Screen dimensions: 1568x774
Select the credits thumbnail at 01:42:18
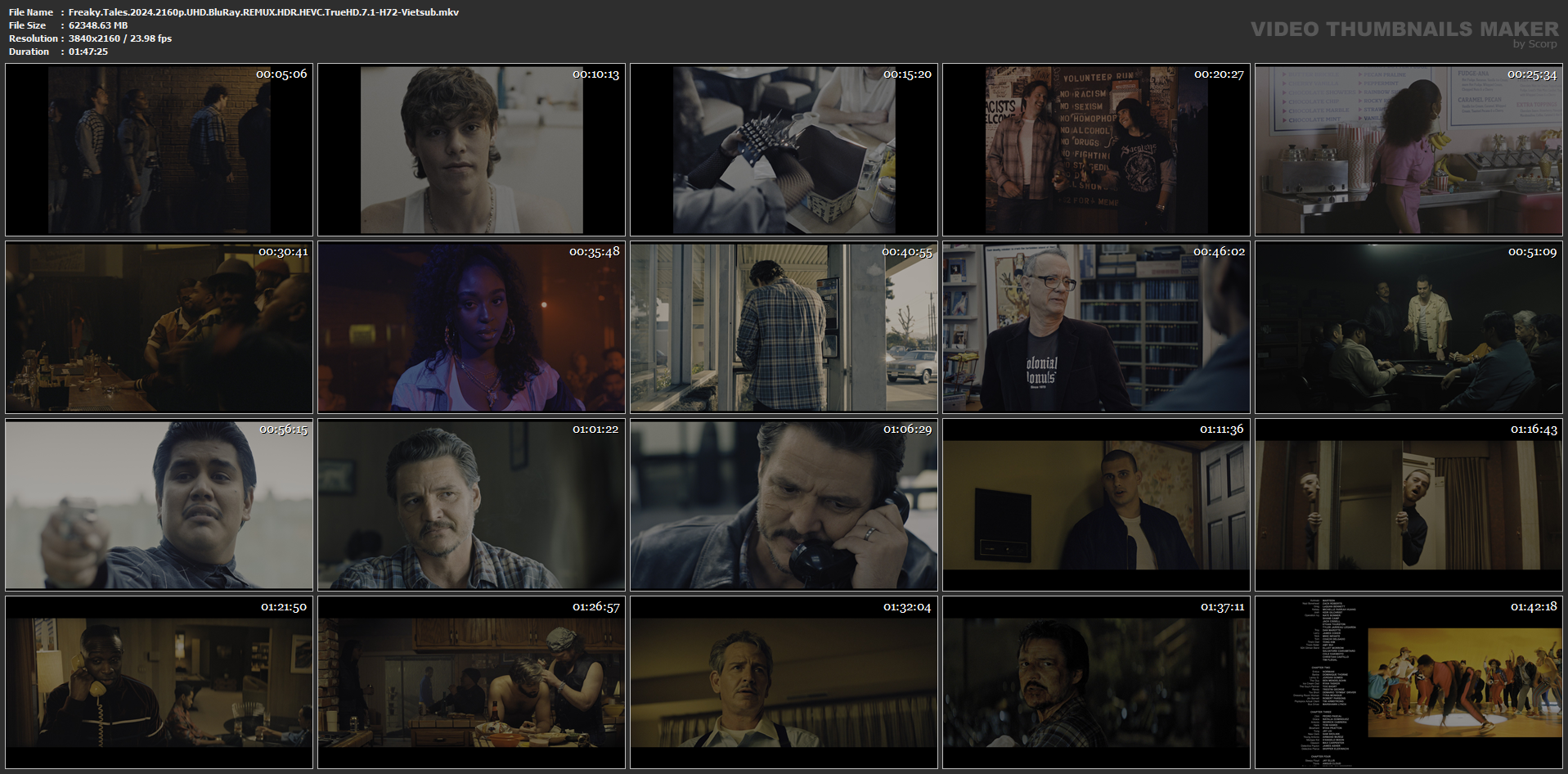[1409, 682]
